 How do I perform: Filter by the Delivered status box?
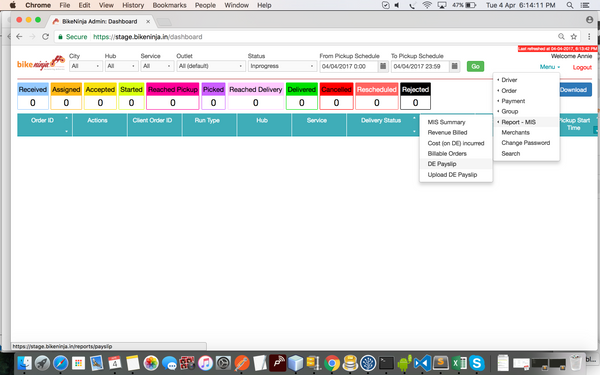(x=302, y=96)
